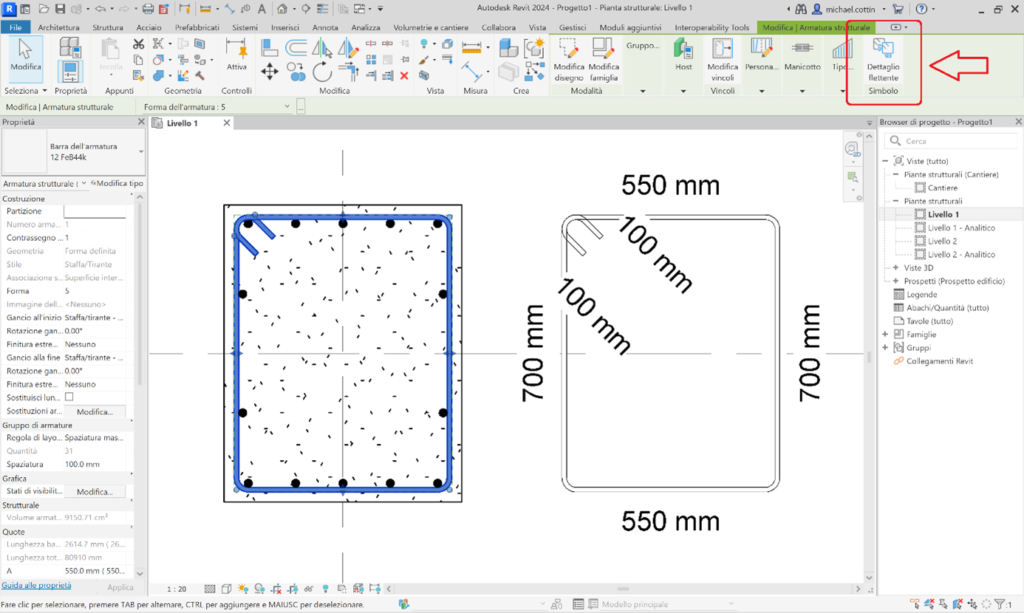Click the Demolish hammer icon
This screenshot has height=613, width=1024.
(200, 76)
